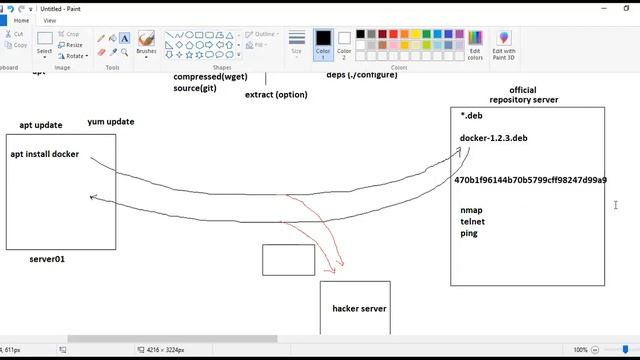
Task: Click the Select rectangle button
Action: pos(44,39)
